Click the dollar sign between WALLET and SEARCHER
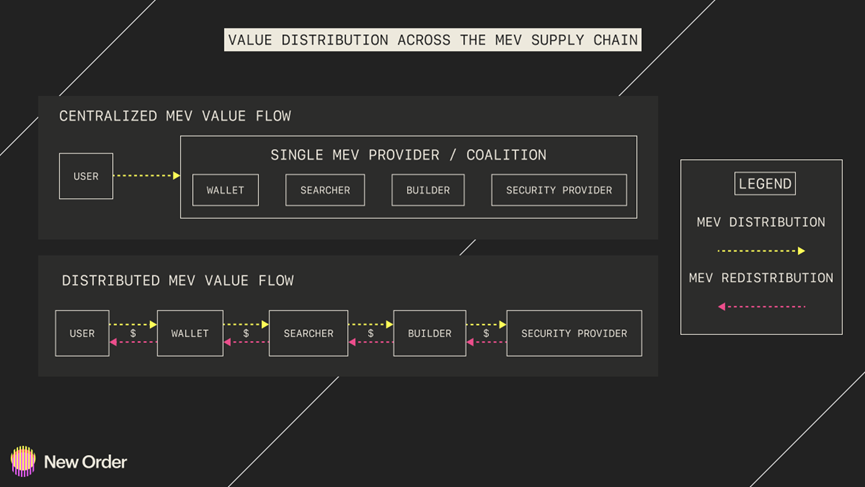The width and height of the screenshot is (865, 487). pos(246,333)
